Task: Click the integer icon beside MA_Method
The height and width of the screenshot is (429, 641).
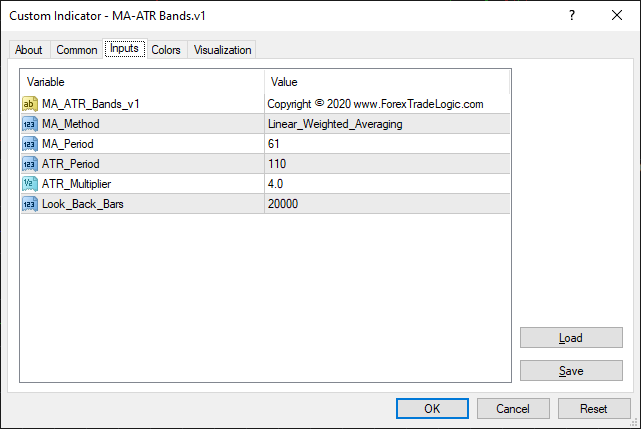Action: click(x=30, y=124)
